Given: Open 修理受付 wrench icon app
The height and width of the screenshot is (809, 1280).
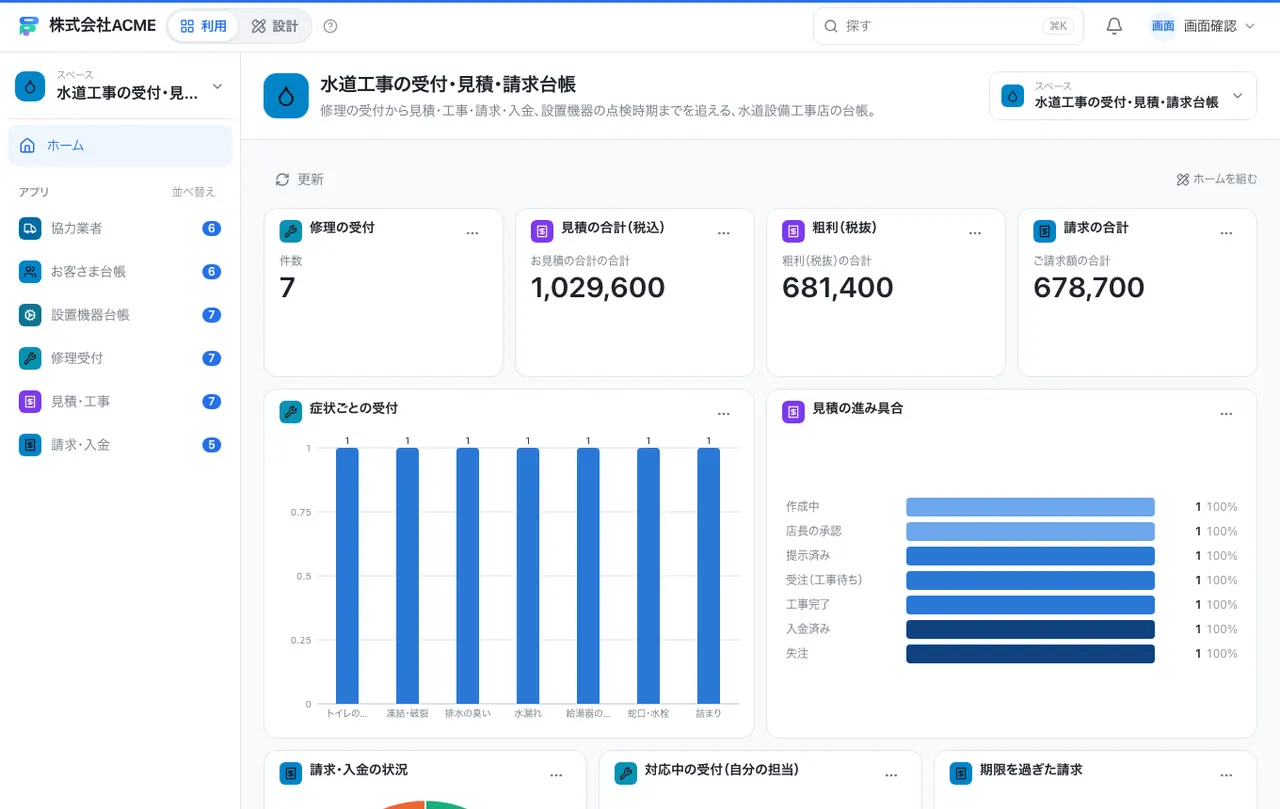Looking at the screenshot, I should pos(30,357).
